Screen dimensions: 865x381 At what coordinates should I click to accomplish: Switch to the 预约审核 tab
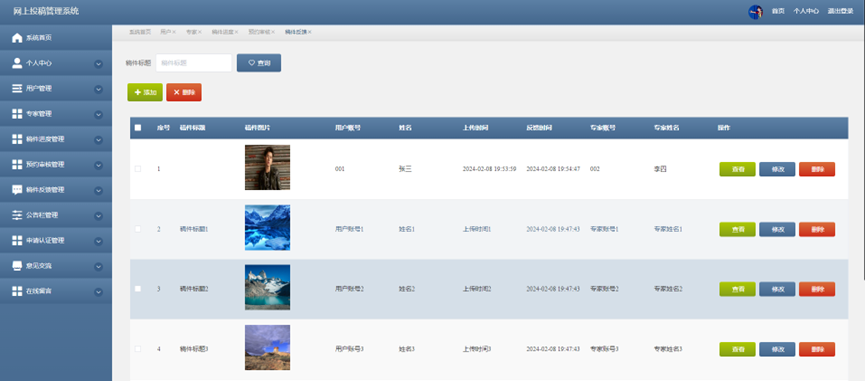tap(259, 32)
